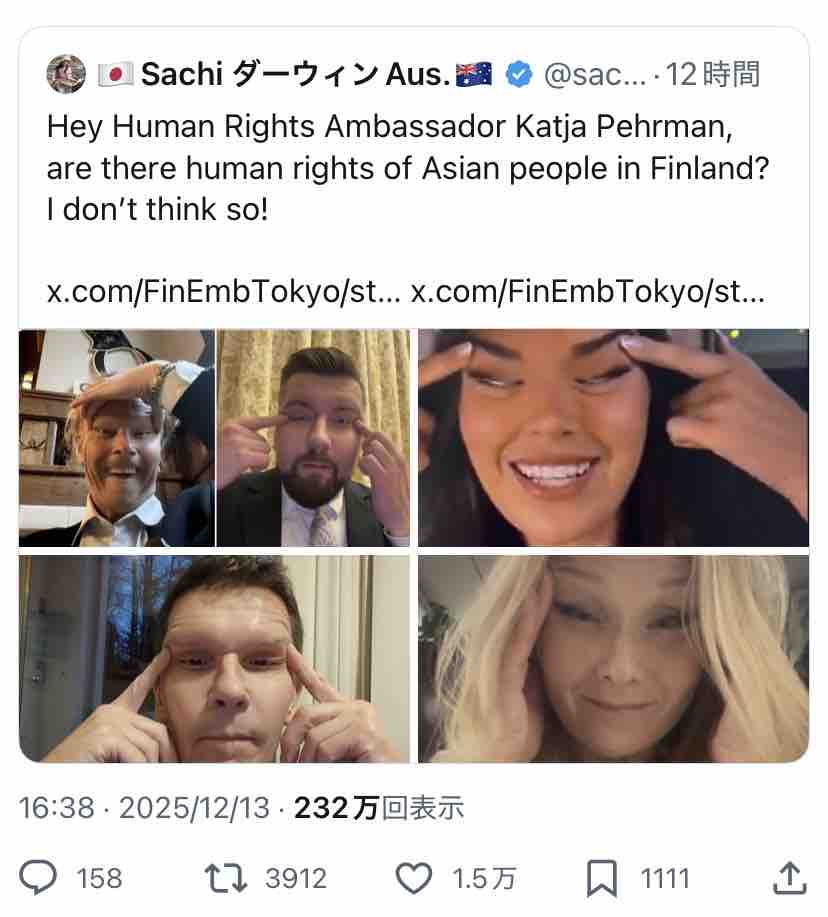Image resolution: width=828 pixels, height=917 pixels.
Task: View the bottom-right photo of the blonde woman
Action: click(x=613, y=659)
